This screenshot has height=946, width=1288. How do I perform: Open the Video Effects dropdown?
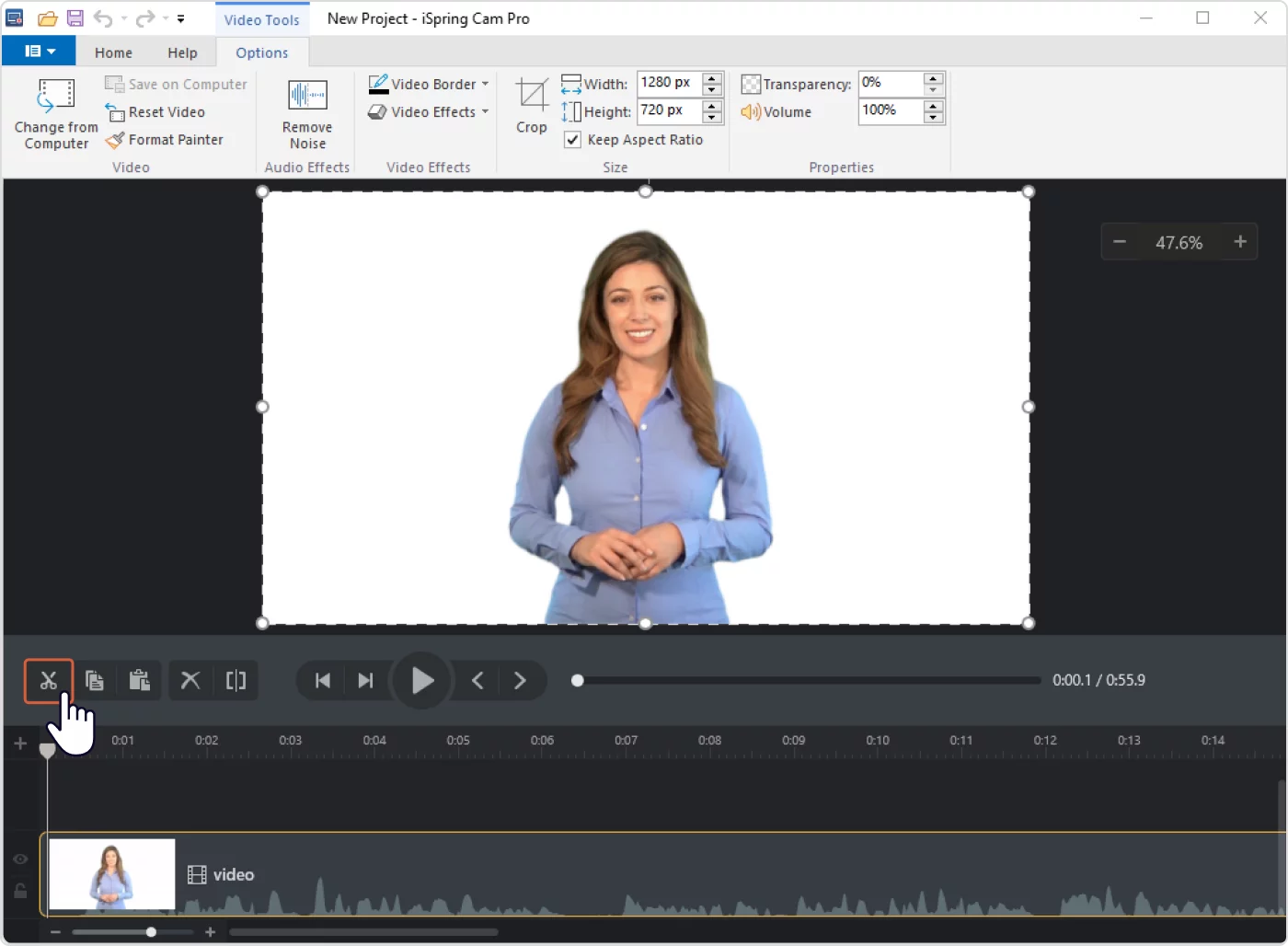coord(429,112)
